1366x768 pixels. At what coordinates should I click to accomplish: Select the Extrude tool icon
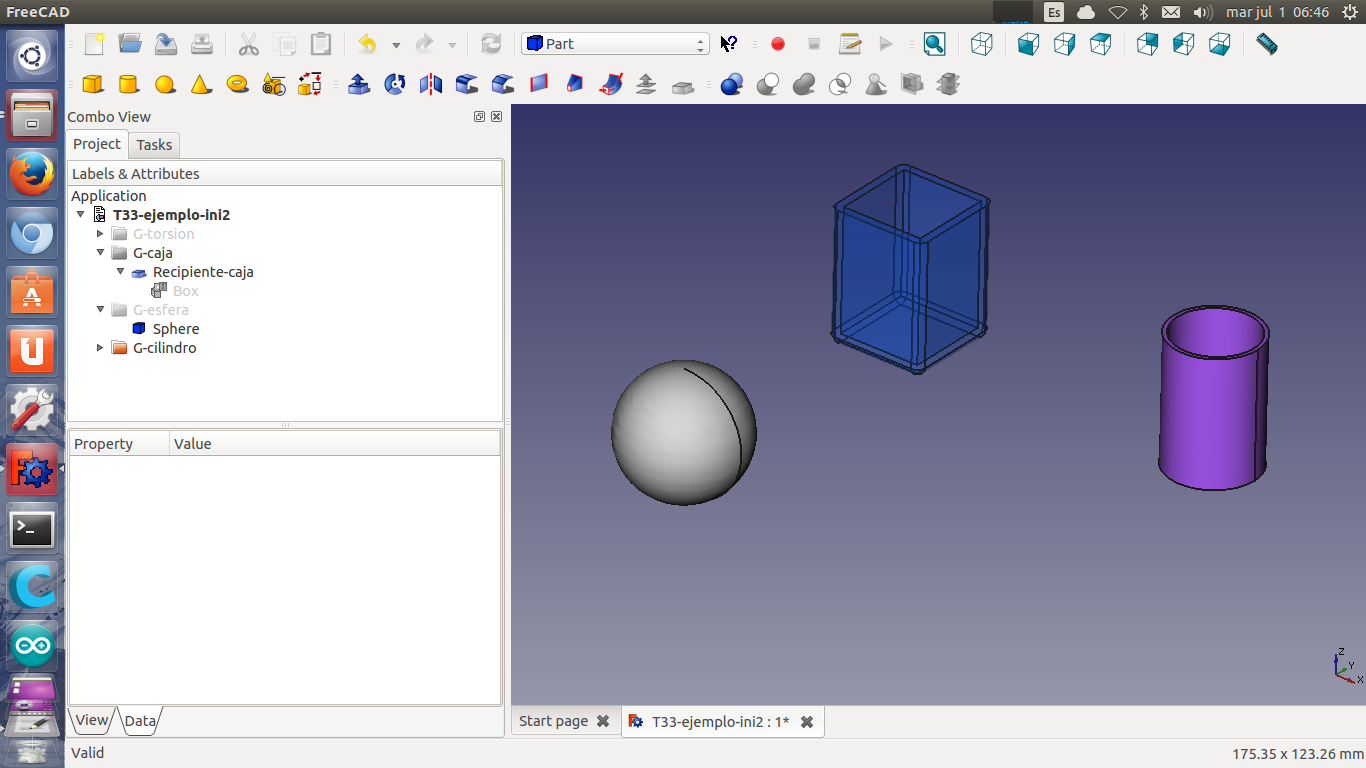[x=358, y=85]
